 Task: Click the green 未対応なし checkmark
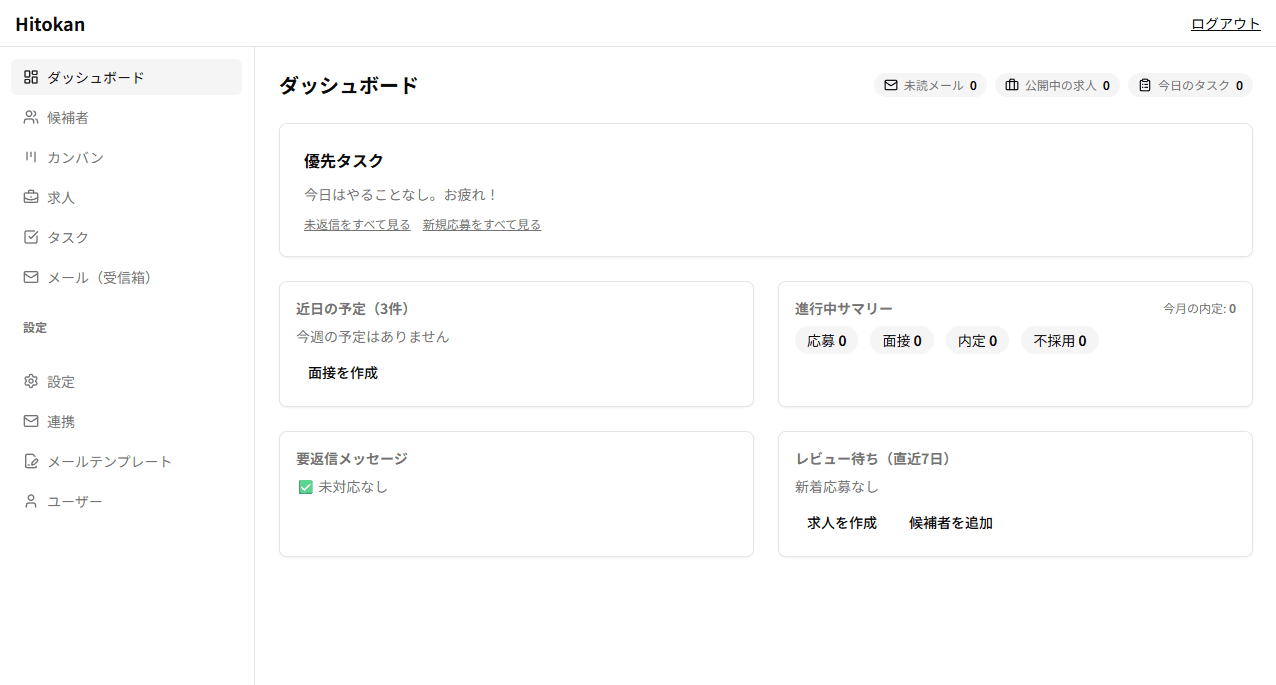click(x=305, y=486)
